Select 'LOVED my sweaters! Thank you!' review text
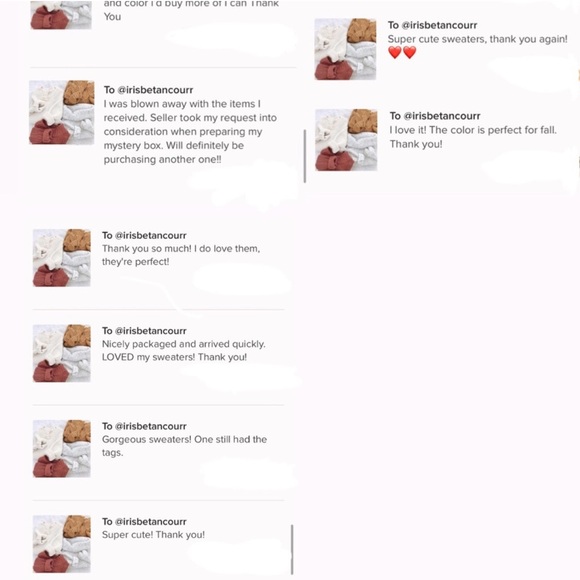The height and width of the screenshot is (580, 580). click(174, 357)
